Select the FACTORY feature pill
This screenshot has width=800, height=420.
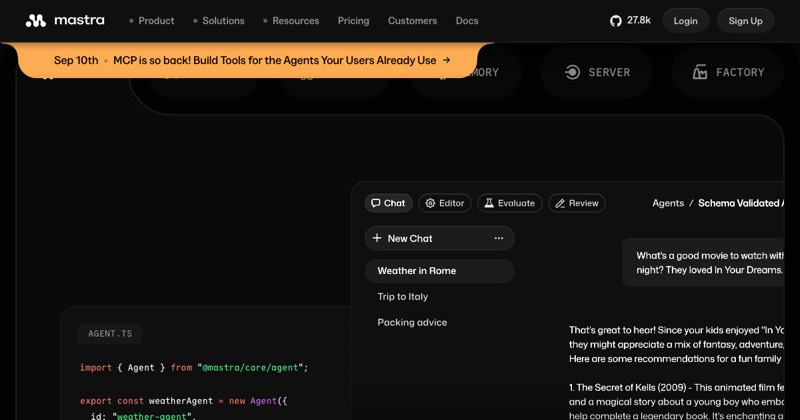click(x=728, y=72)
